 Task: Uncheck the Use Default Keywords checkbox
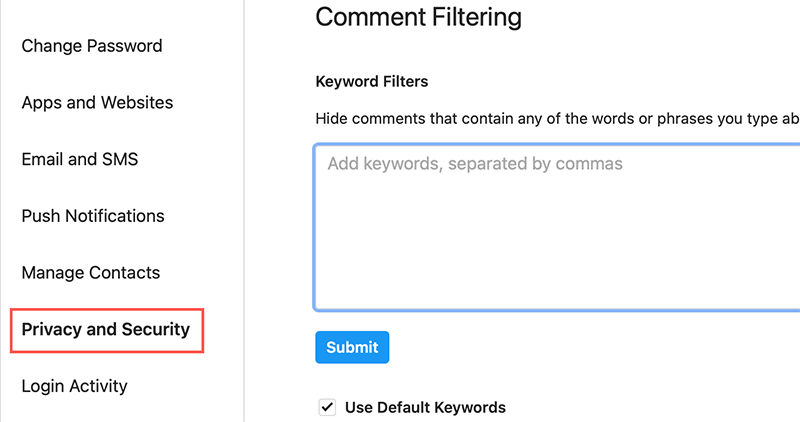coord(327,407)
